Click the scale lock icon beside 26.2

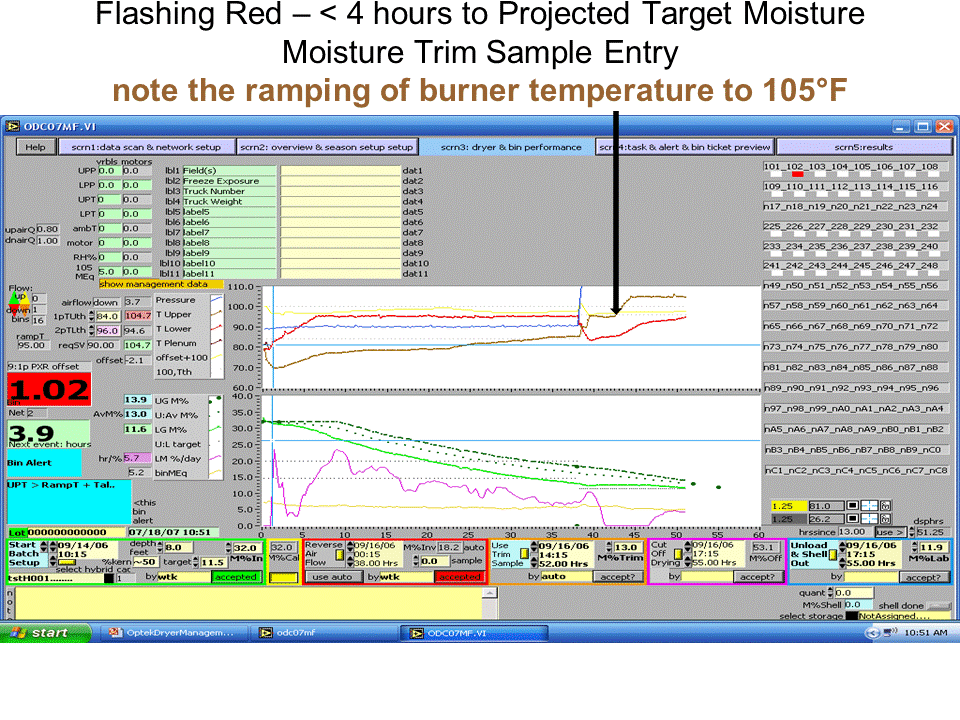852,519
